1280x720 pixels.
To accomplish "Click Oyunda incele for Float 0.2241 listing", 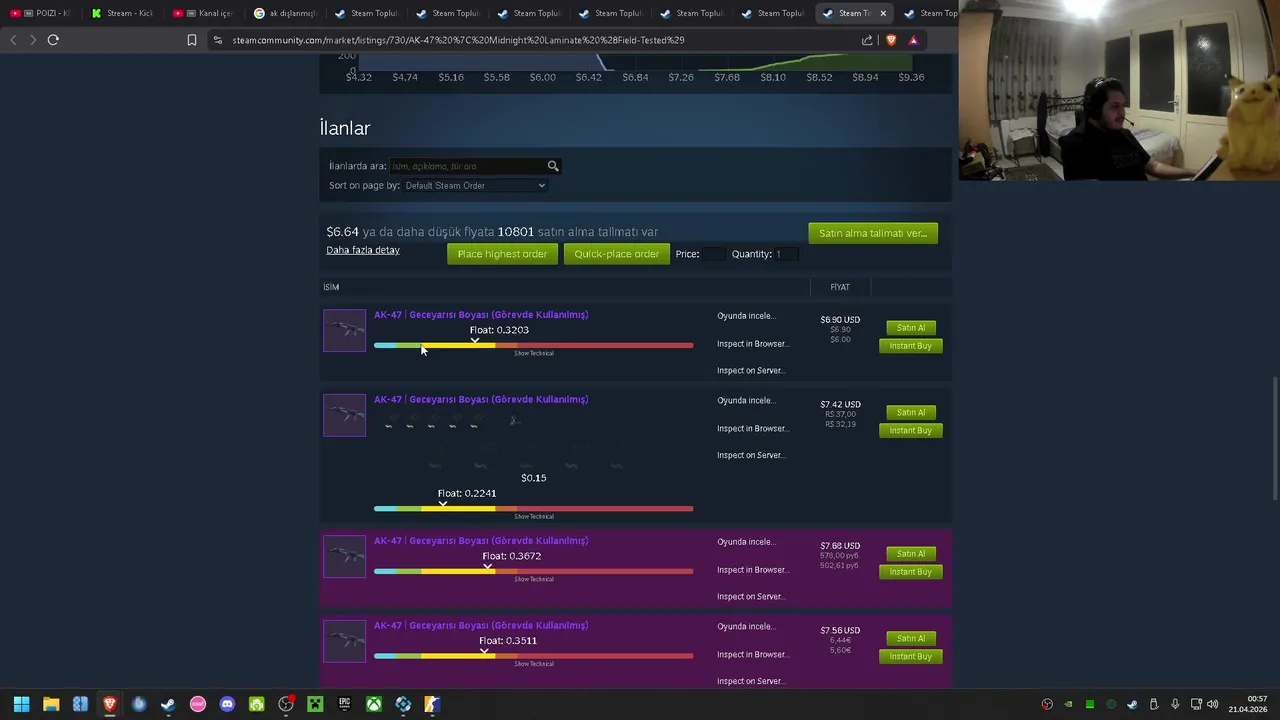I will (746, 401).
